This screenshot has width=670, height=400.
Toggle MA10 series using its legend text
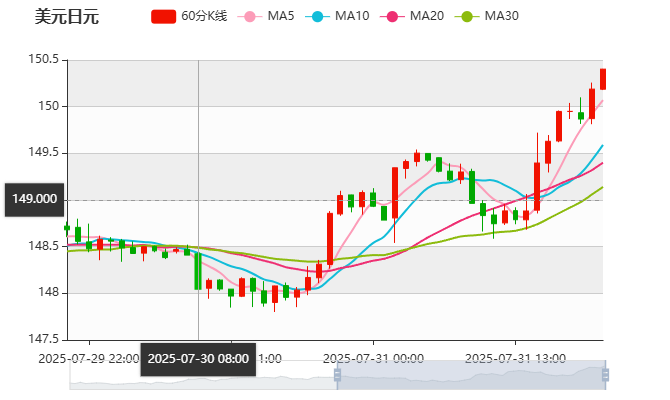352,16
